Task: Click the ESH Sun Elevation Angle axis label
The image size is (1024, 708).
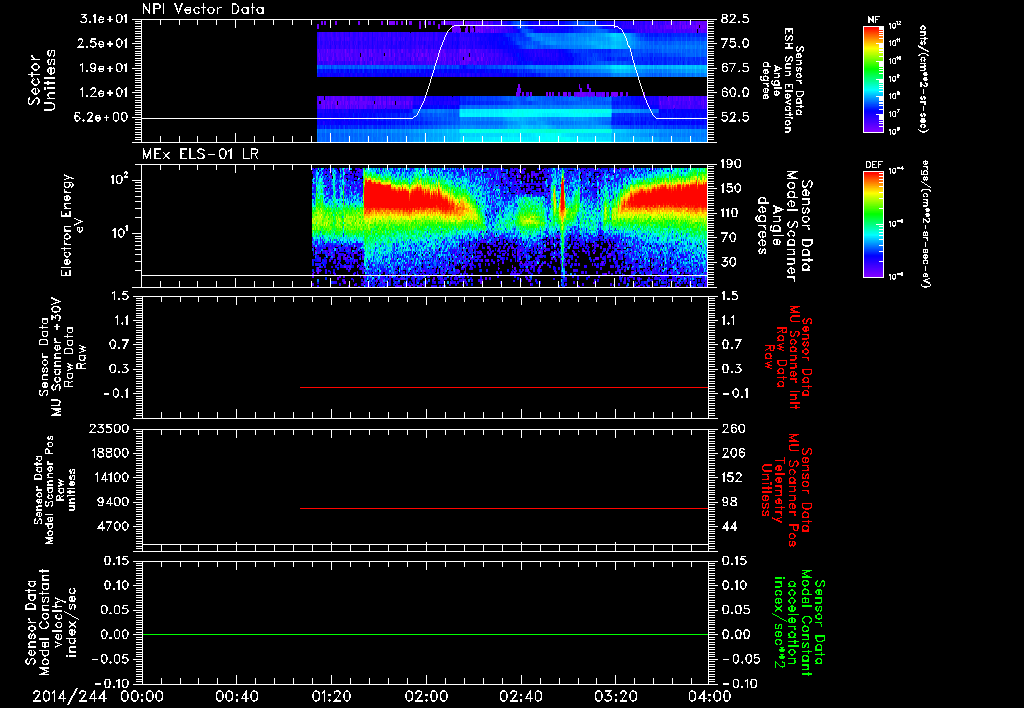Action: [x=783, y=79]
